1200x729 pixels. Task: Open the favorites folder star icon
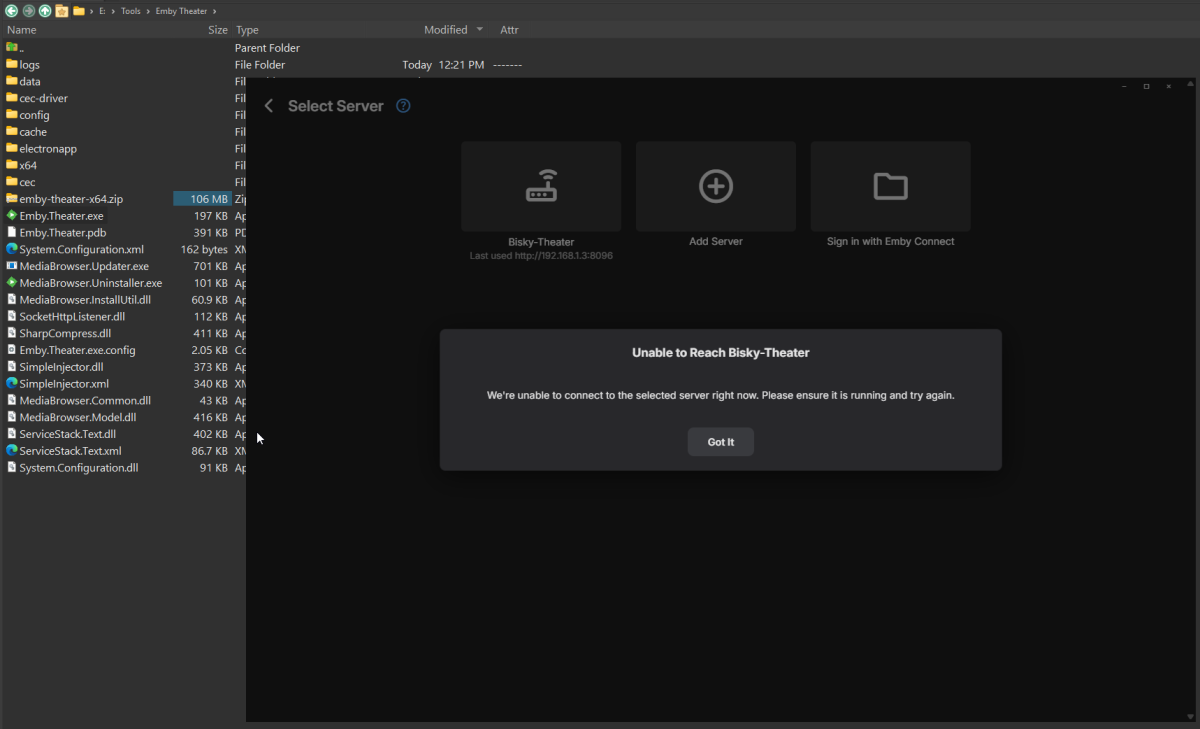[62, 11]
